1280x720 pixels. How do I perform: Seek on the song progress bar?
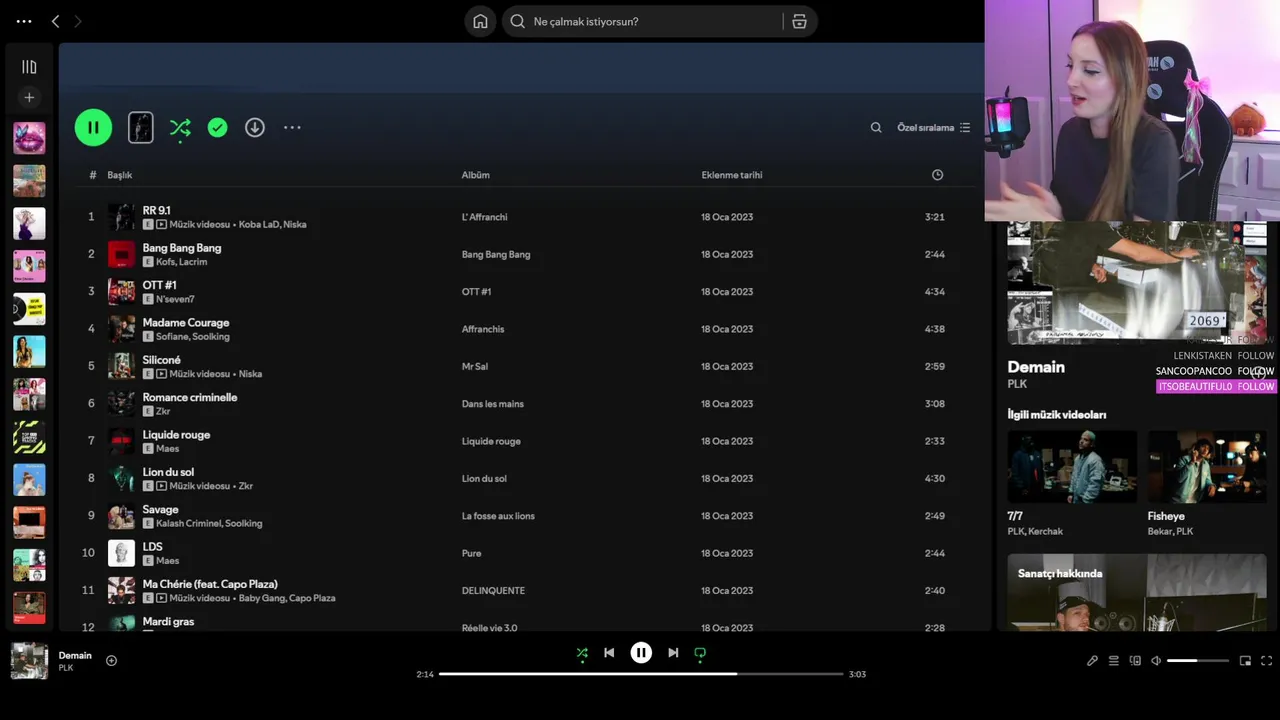click(x=641, y=674)
